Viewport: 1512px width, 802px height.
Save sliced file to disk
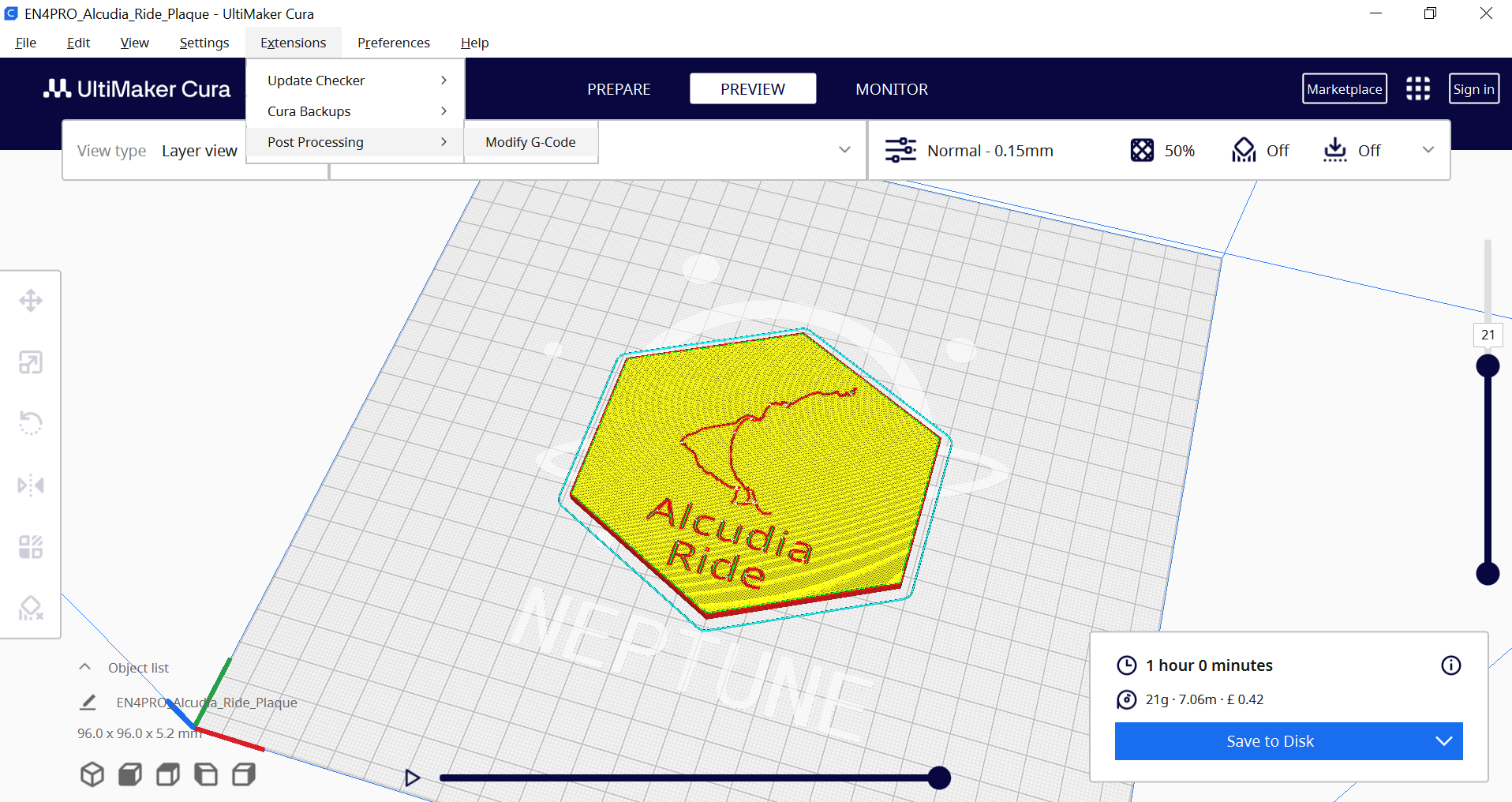coord(1271,741)
